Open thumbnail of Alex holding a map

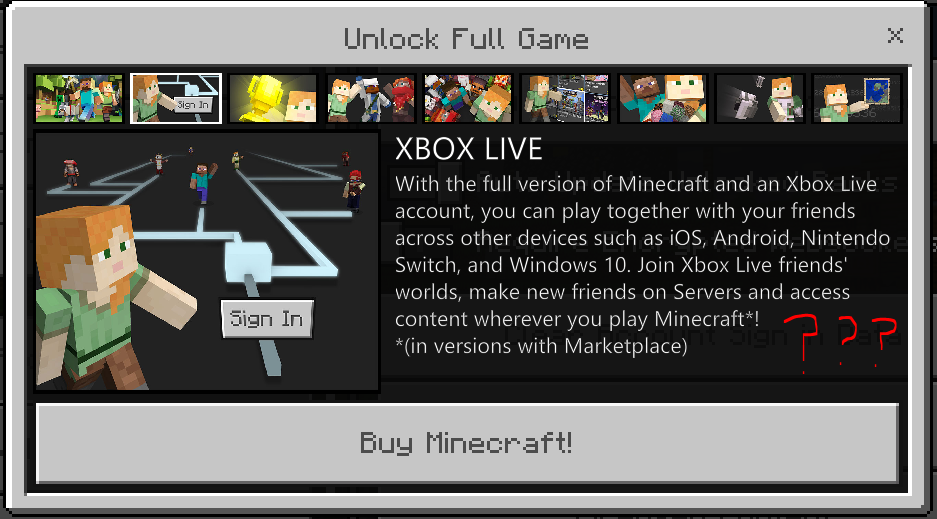pyautogui.click(x=858, y=99)
